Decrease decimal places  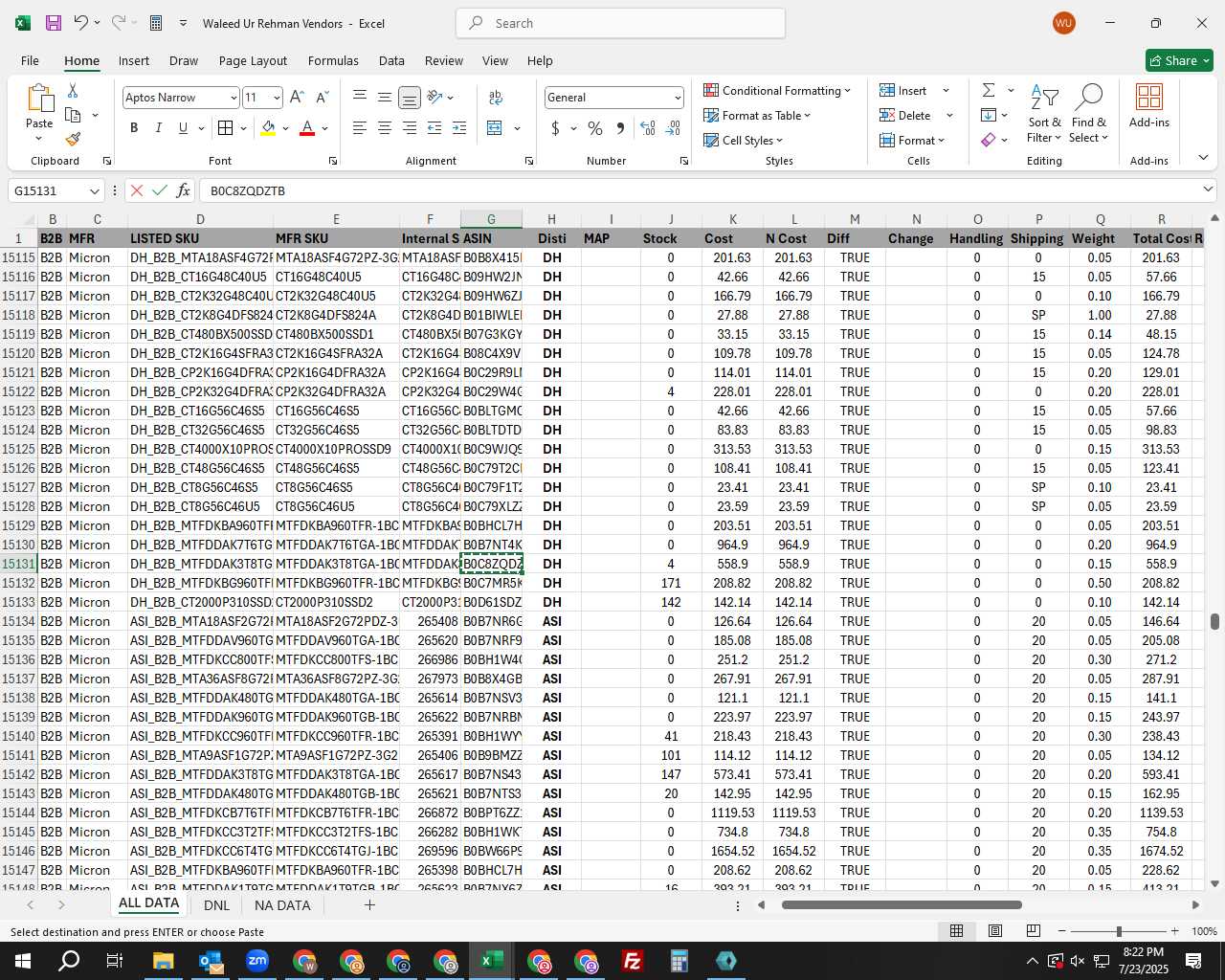pyautogui.click(x=673, y=128)
